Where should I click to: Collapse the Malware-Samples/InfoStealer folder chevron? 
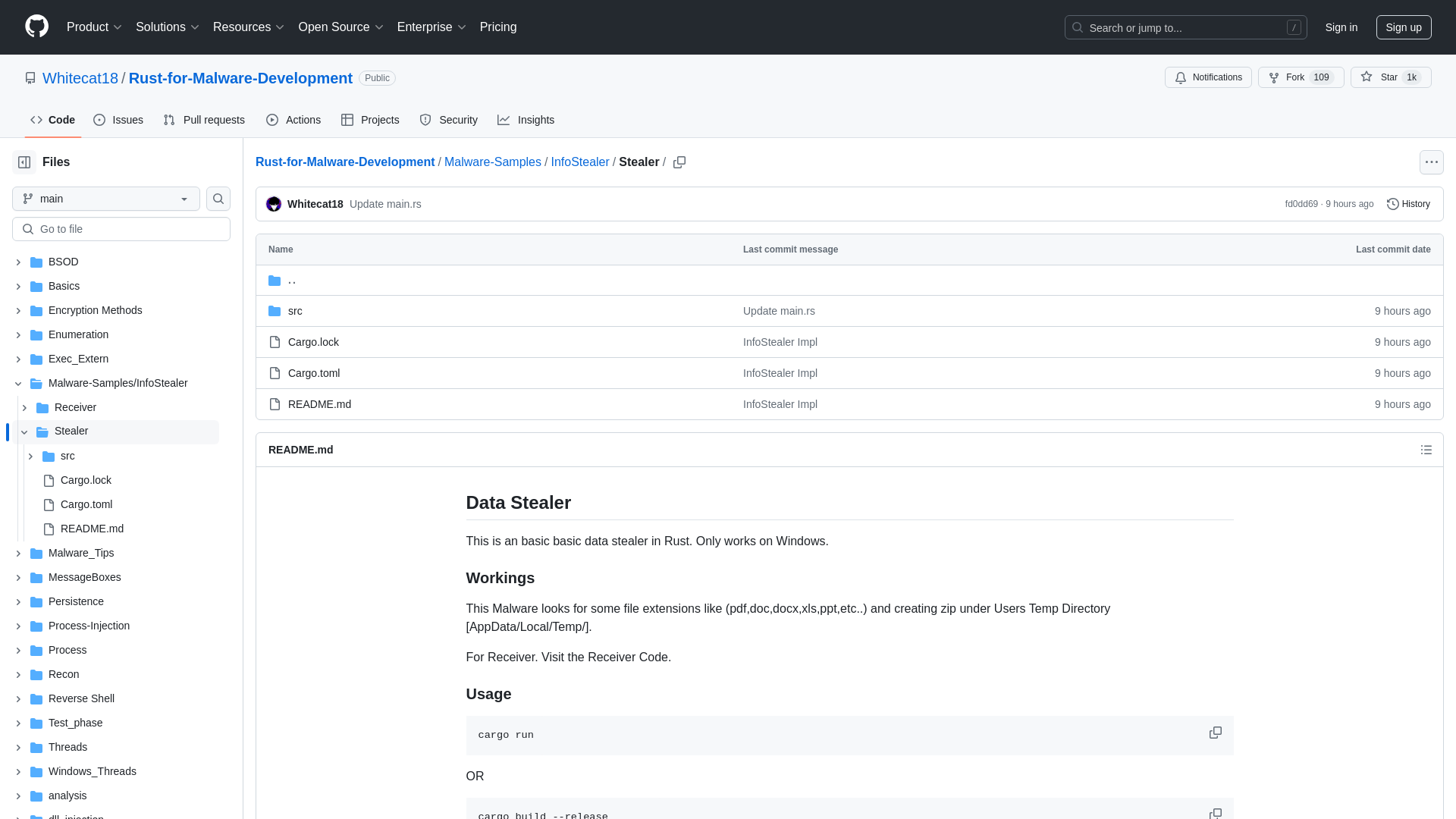18,384
